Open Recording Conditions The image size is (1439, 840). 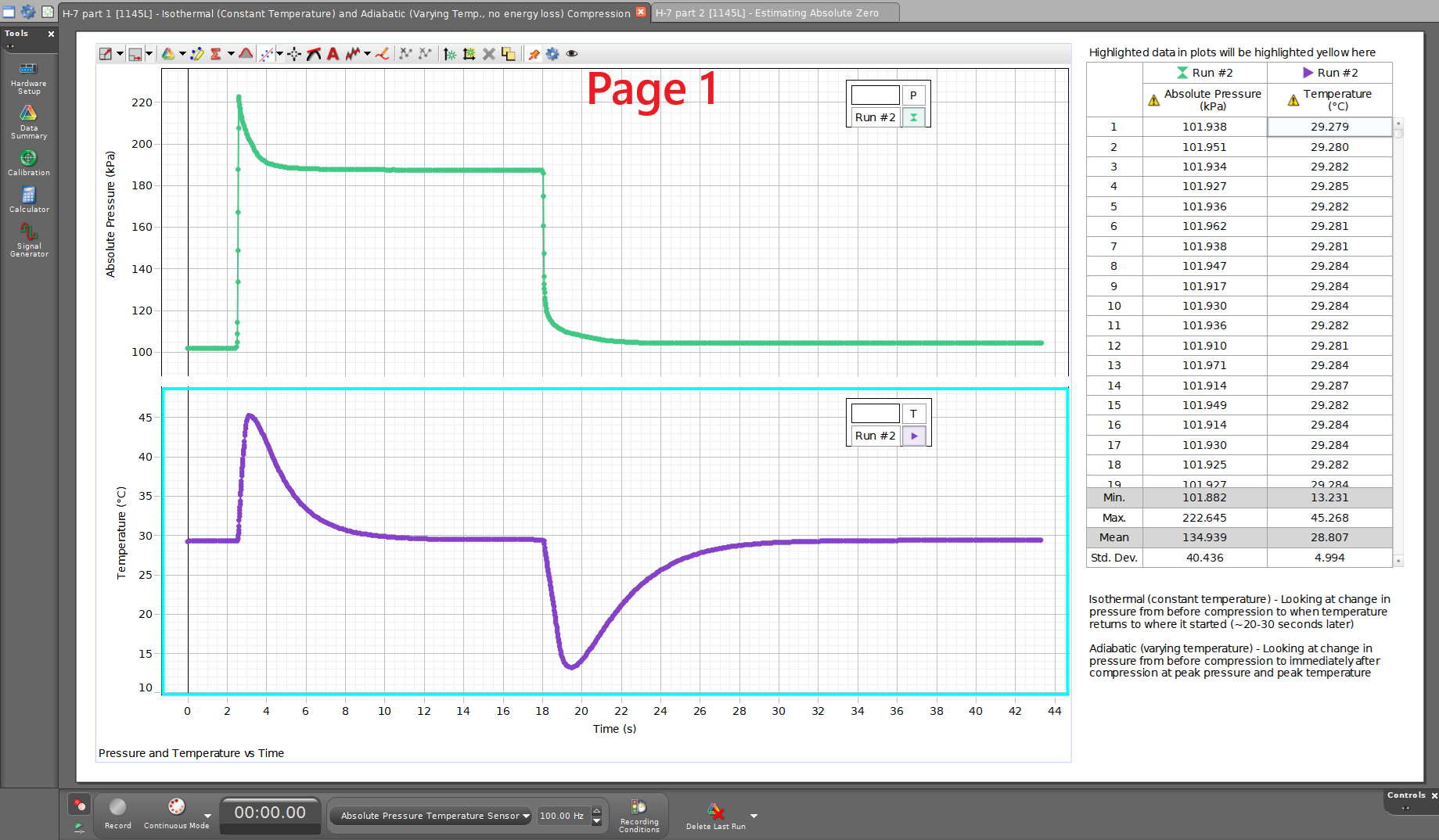coord(639,814)
